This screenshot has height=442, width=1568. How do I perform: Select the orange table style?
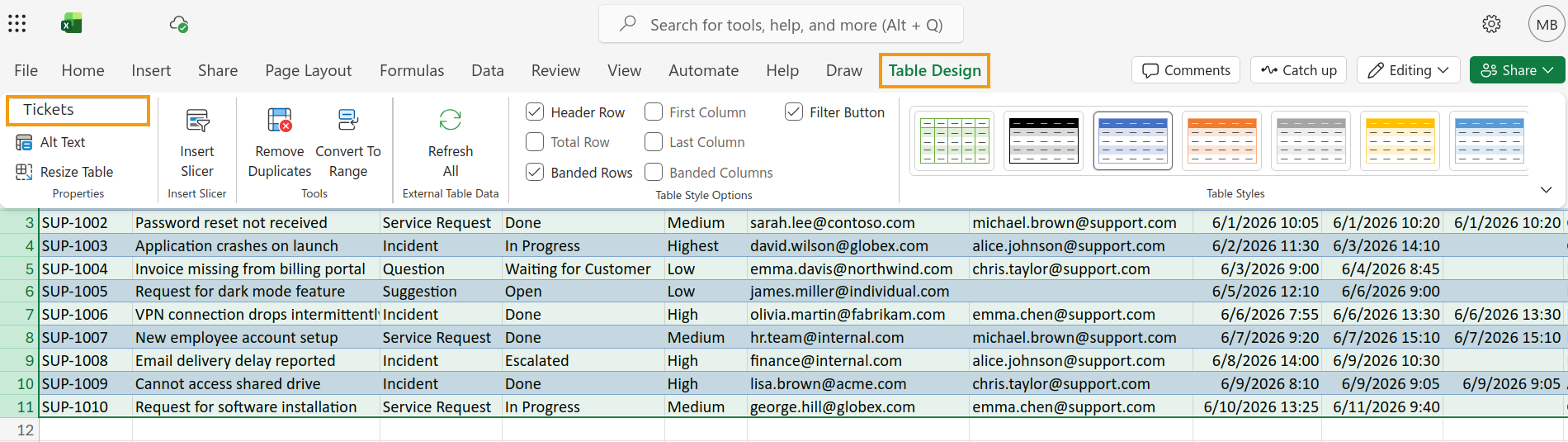(1222, 140)
